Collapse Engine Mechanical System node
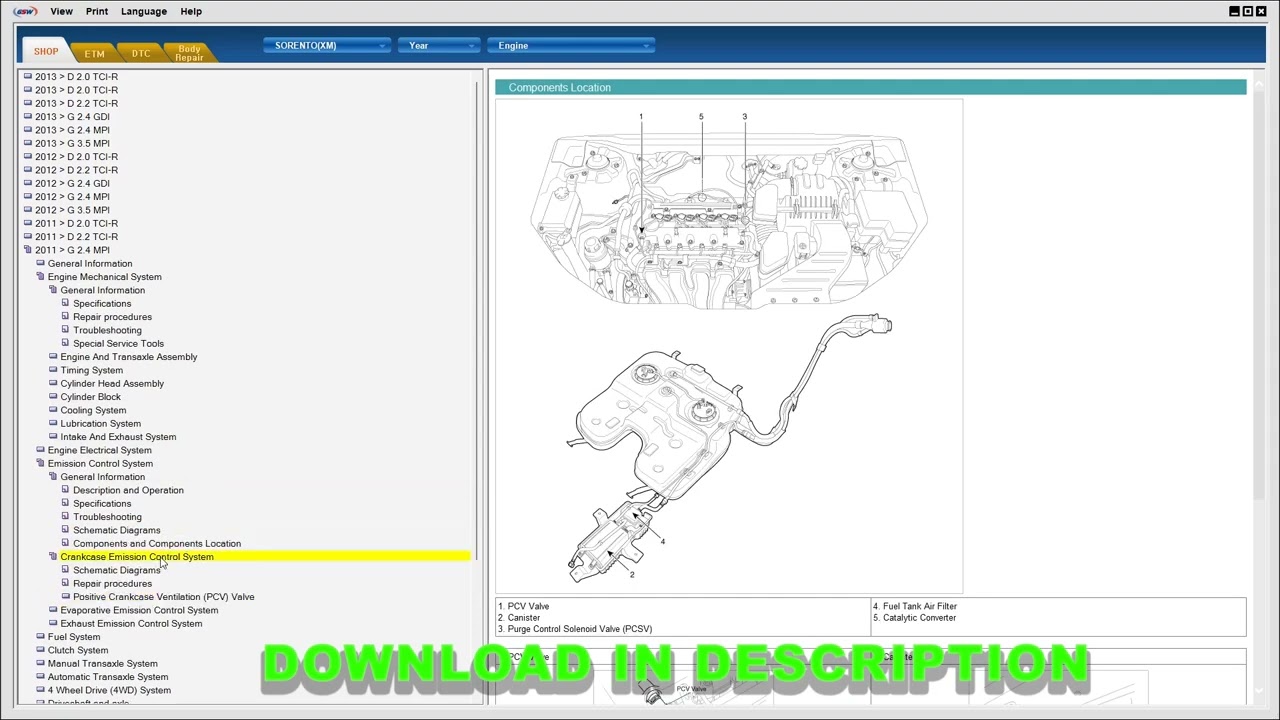The image size is (1280, 720). pyautogui.click(x=40, y=277)
